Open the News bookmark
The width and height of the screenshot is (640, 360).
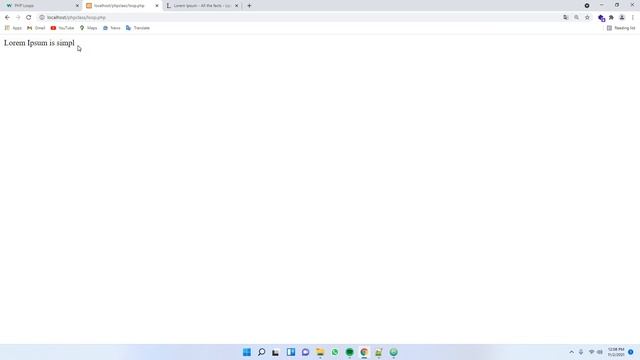(x=111, y=28)
